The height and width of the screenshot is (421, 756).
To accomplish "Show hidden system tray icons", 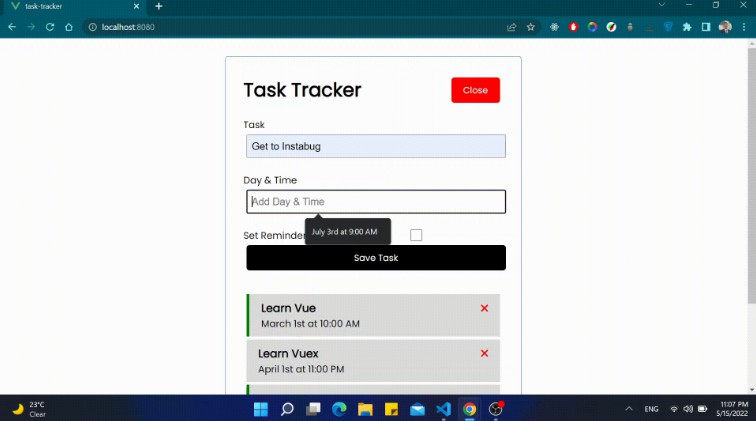I will (629, 409).
